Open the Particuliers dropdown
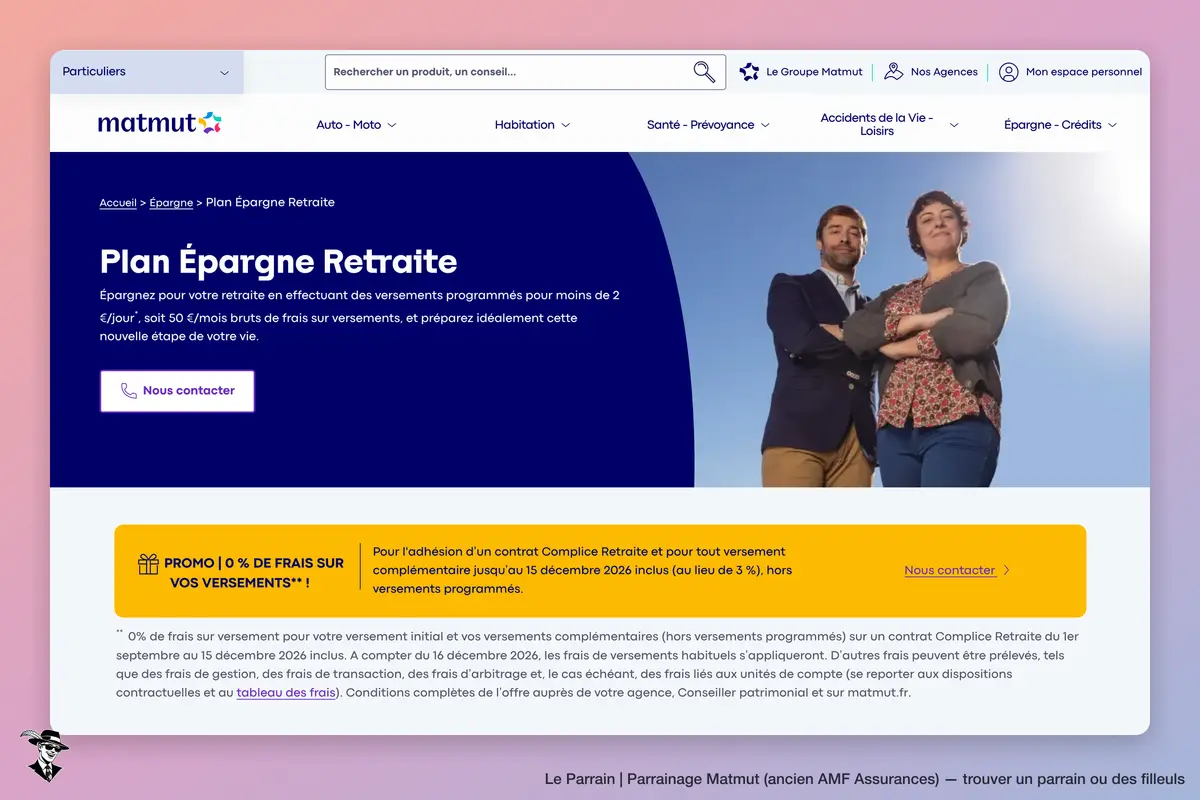The height and width of the screenshot is (800, 1200). (x=147, y=72)
